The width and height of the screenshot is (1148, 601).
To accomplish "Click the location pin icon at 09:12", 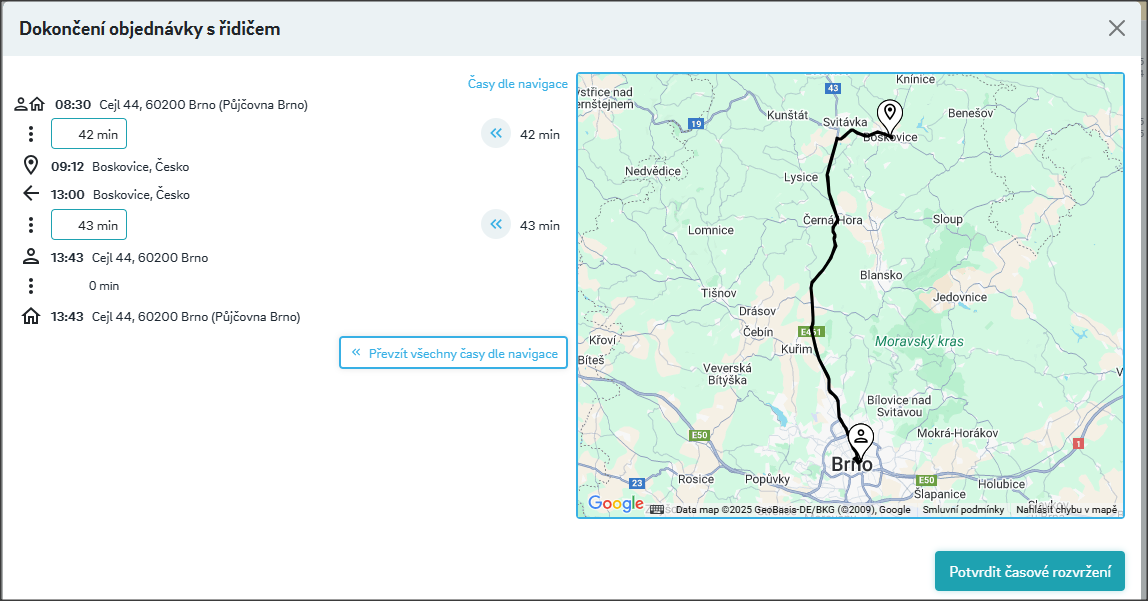I will [x=31, y=166].
